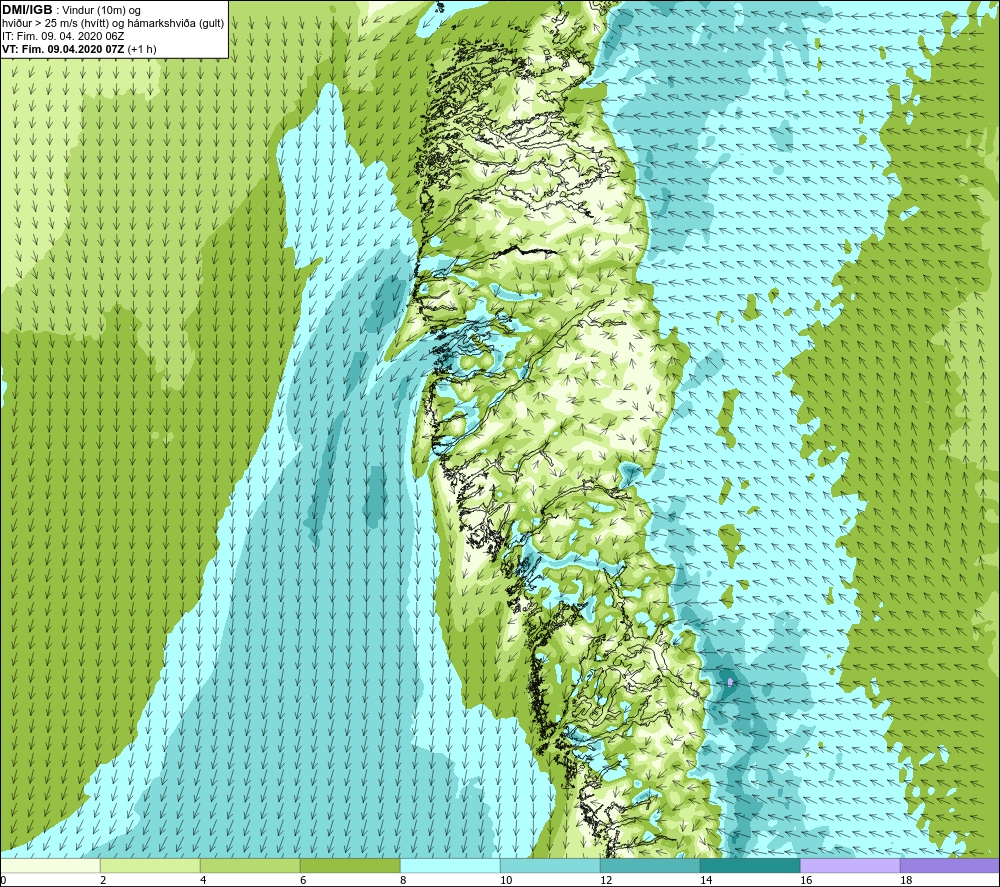This screenshot has width=1000, height=887.
Task: Click the 'IT: Fim. 09. 04. 2020 06Z' line
Action: [63, 36]
